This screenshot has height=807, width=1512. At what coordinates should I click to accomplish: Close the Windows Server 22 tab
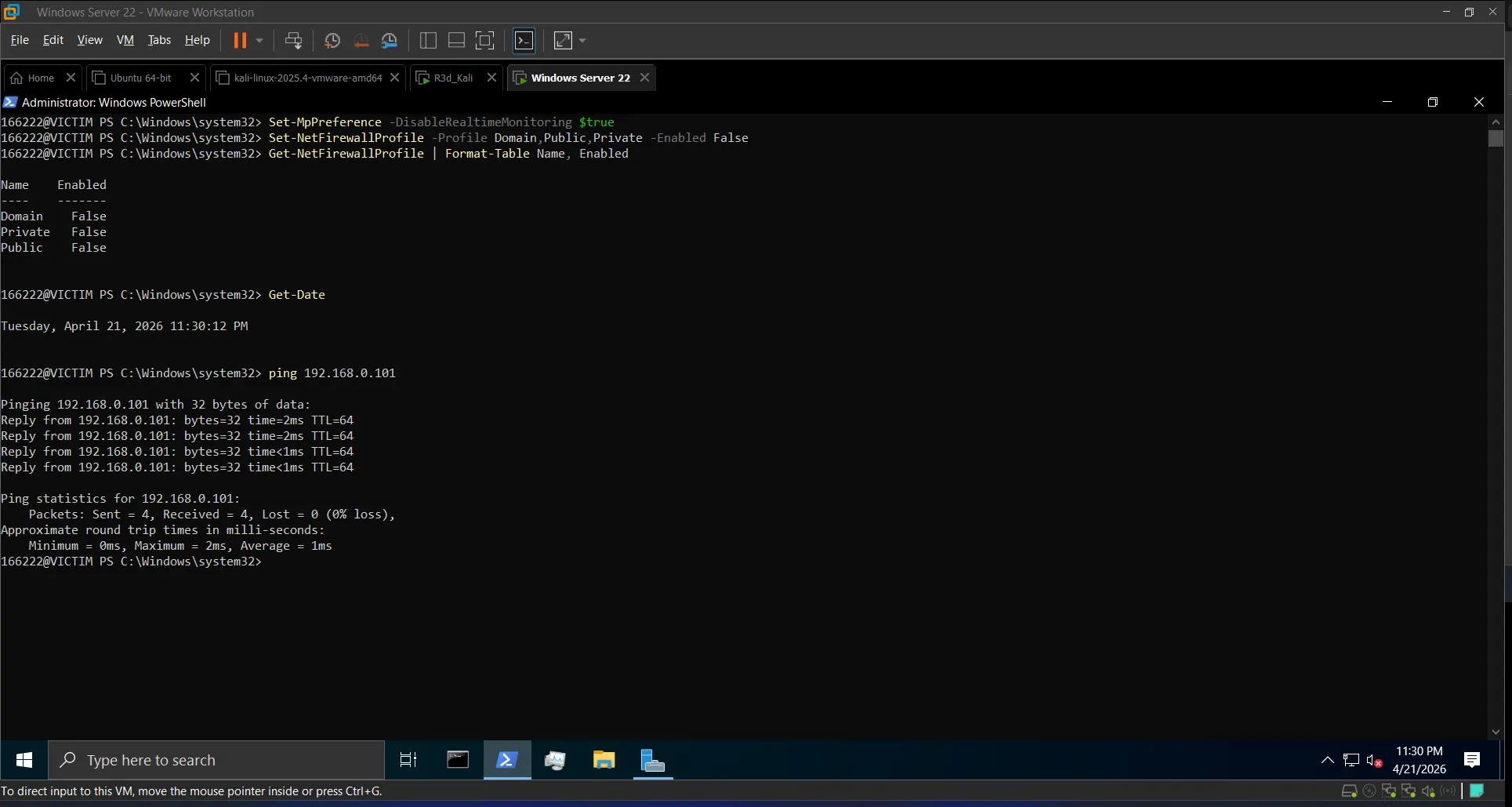(644, 78)
